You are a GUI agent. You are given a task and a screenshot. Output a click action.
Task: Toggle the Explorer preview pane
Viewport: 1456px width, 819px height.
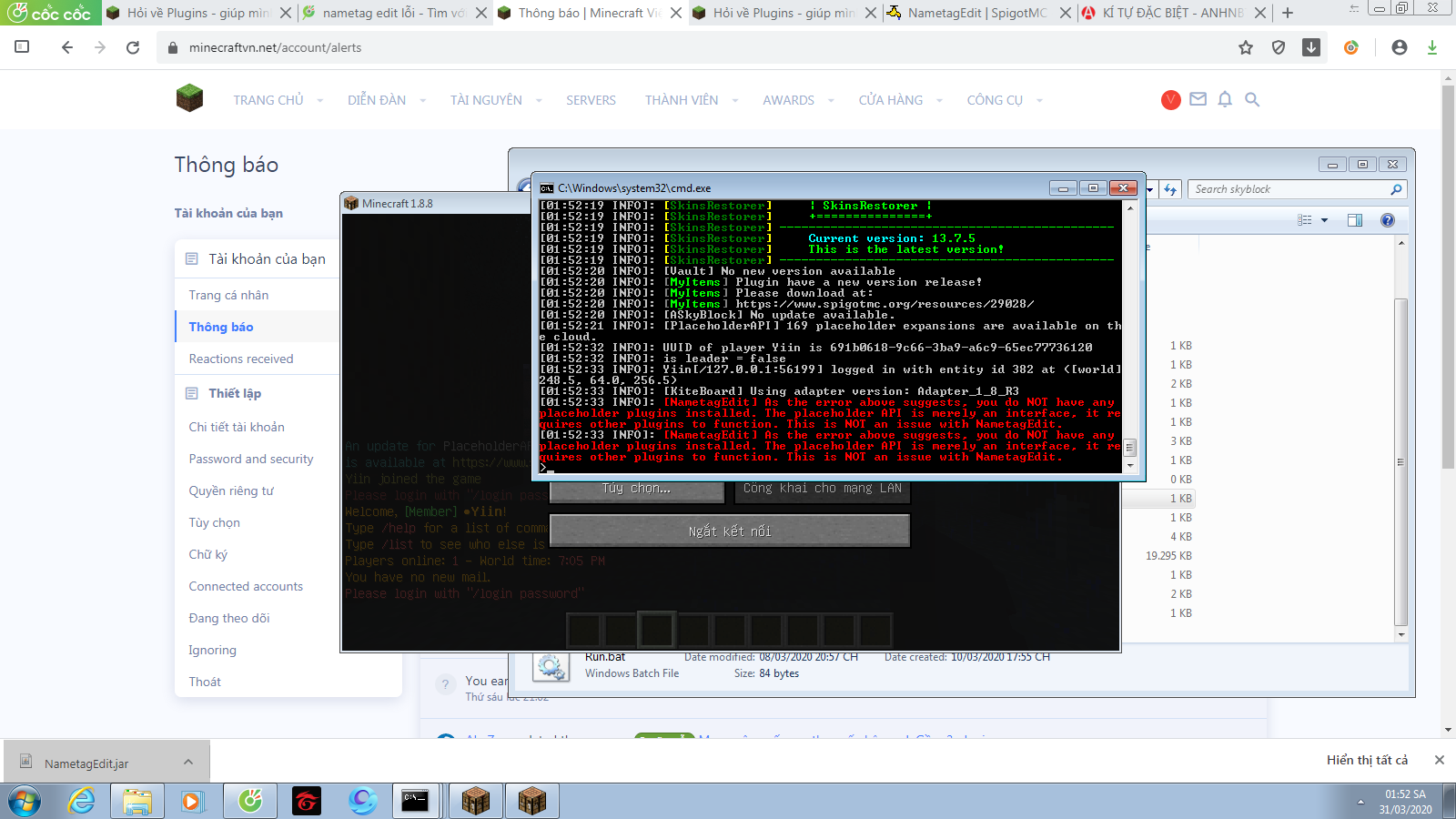point(1354,220)
